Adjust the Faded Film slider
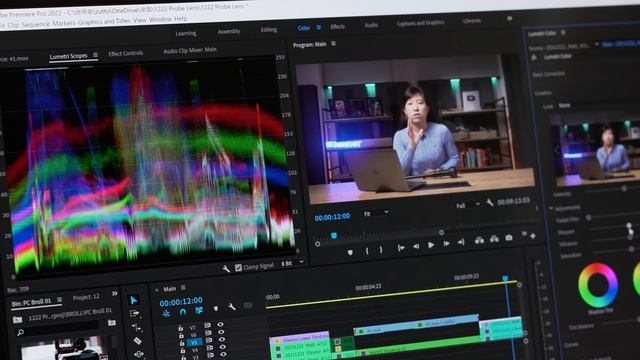The width and height of the screenshot is (640, 360). pyautogui.click(x=588, y=218)
